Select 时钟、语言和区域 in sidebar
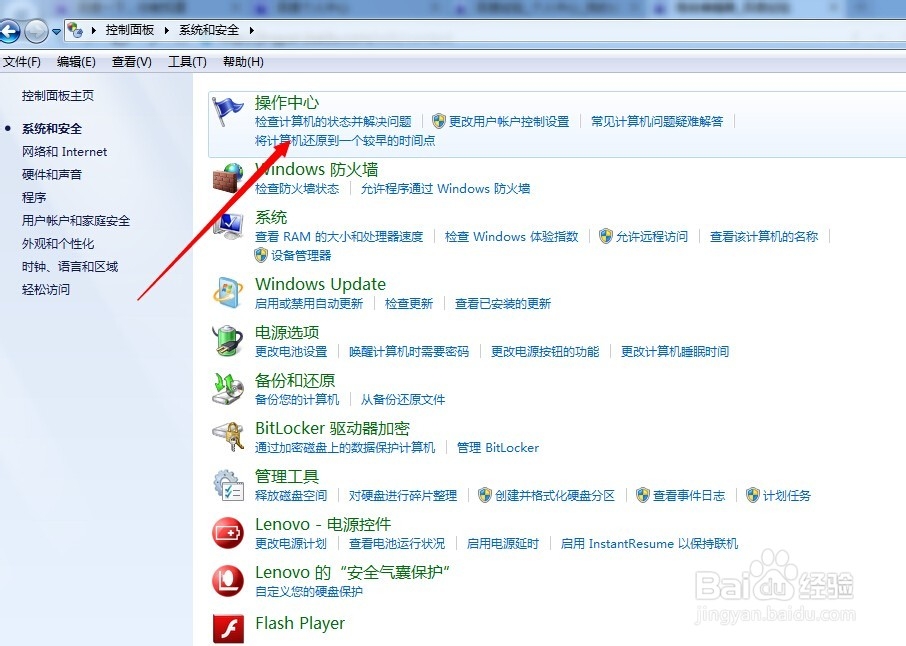This screenshot has height=646, width=906. click(x=70, y=267)
